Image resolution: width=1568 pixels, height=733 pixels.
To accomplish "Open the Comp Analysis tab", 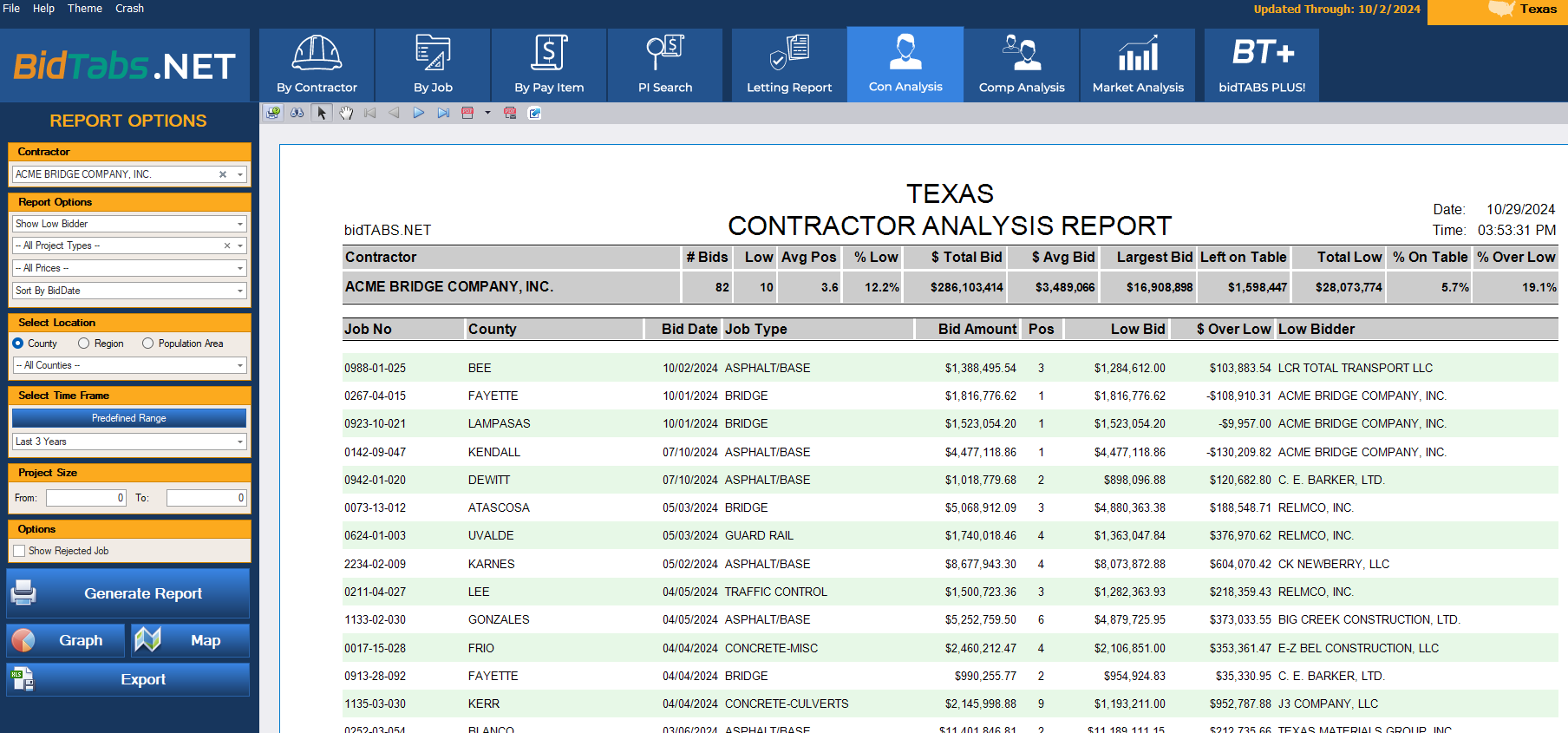I will point(1022,65).
